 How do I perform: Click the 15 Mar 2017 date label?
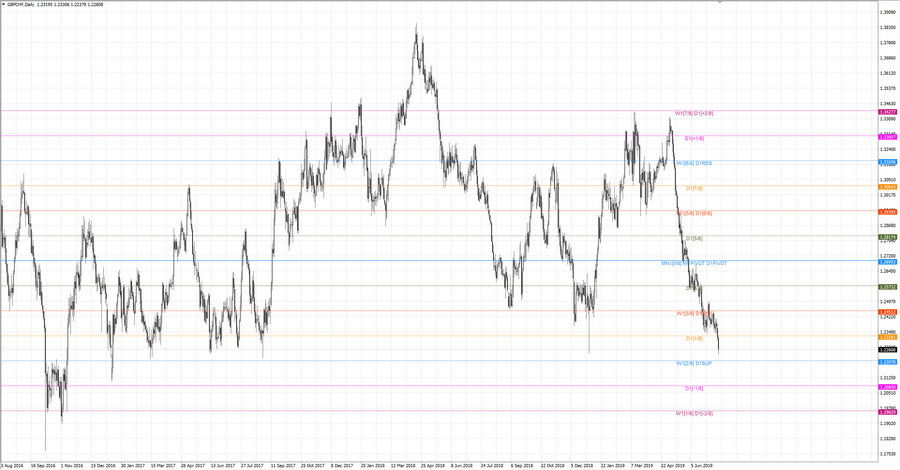(162, 466)
